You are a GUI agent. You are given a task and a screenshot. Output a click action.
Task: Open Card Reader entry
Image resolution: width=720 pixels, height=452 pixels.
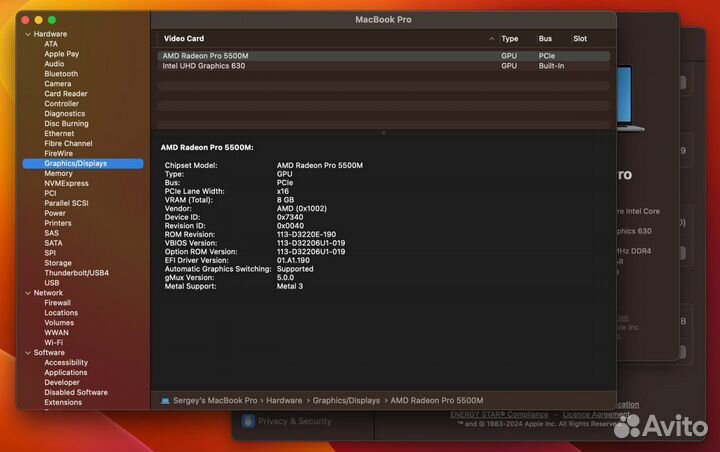pyautogui.click(x=66, y=94)
